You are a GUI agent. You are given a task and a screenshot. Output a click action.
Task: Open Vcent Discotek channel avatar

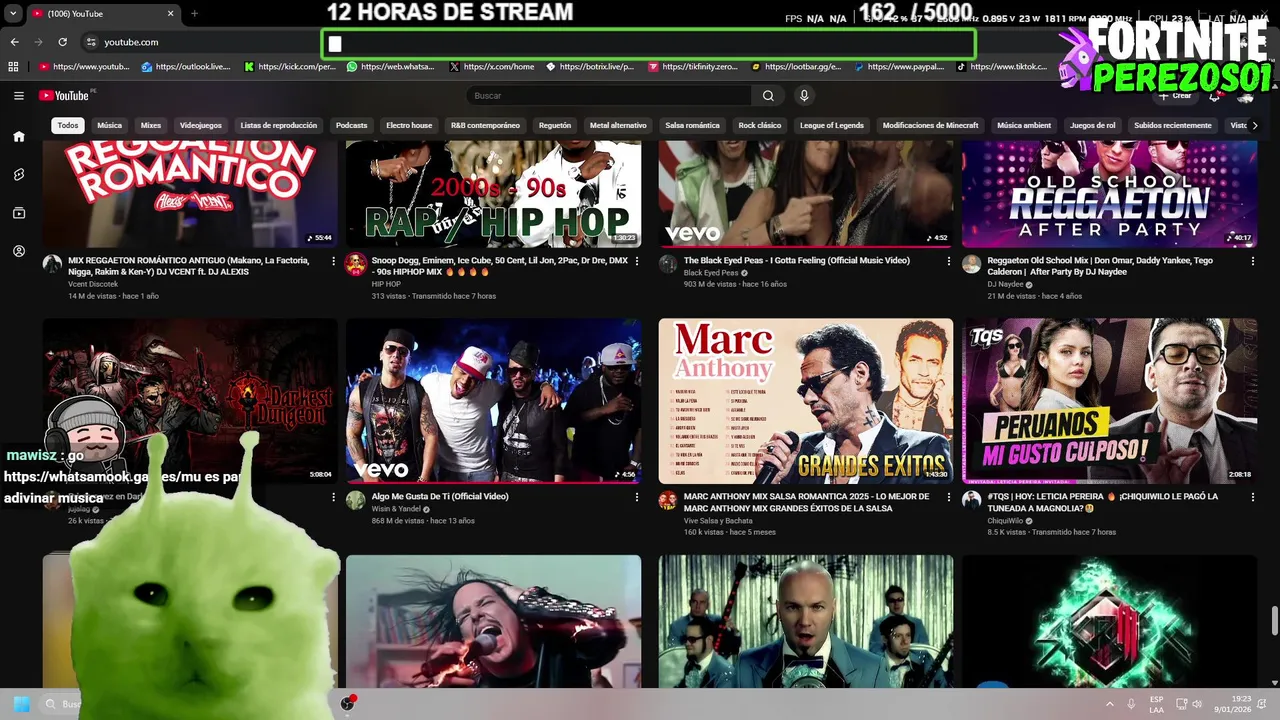(52, 264)
